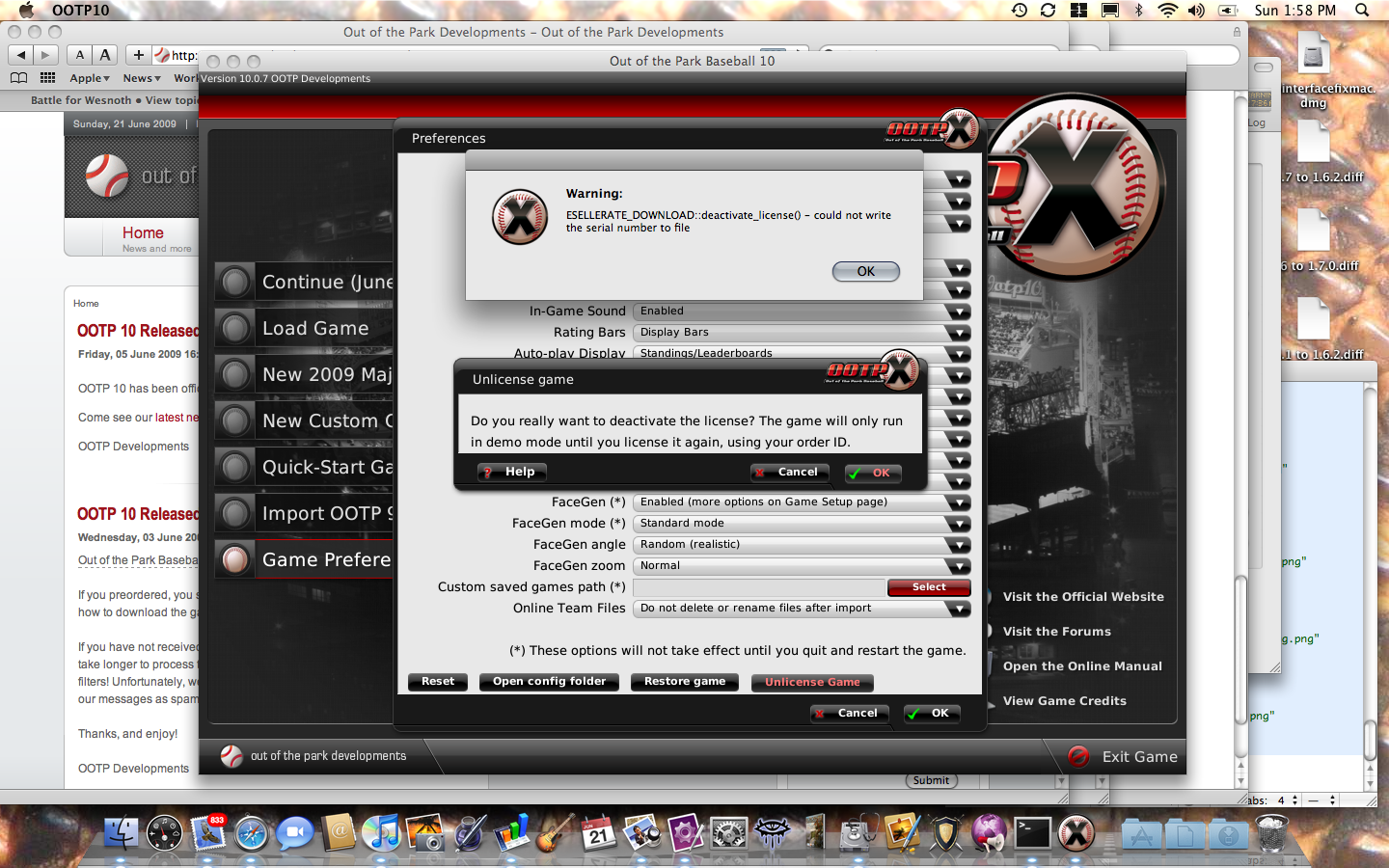This screenshot has width=1389, height=868.
Task: Open Spotlight search magnifier
Action: tap(1362, 10)
